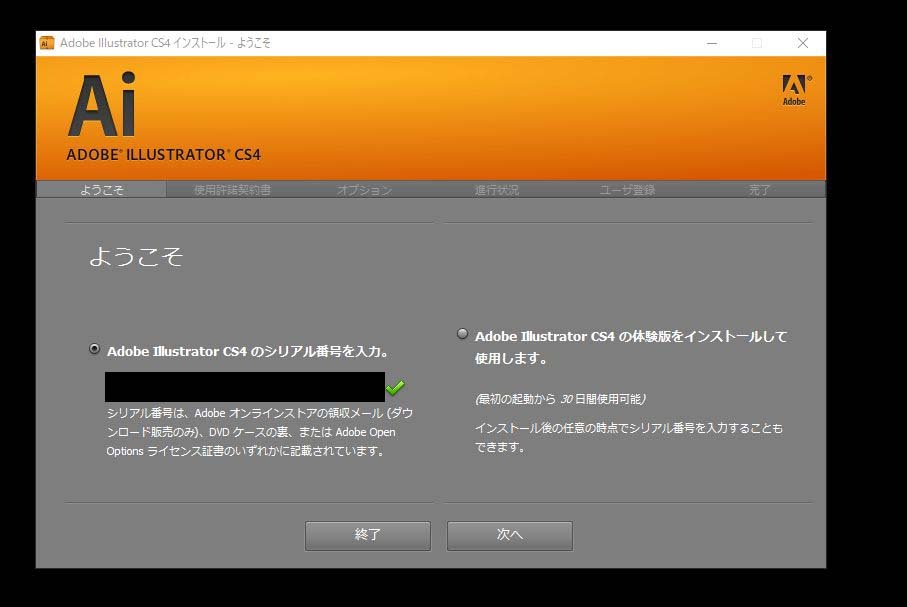Open the 使用許諾契約書 step tab
This screenshot has height=607, width=907.
tap(232, 190)
